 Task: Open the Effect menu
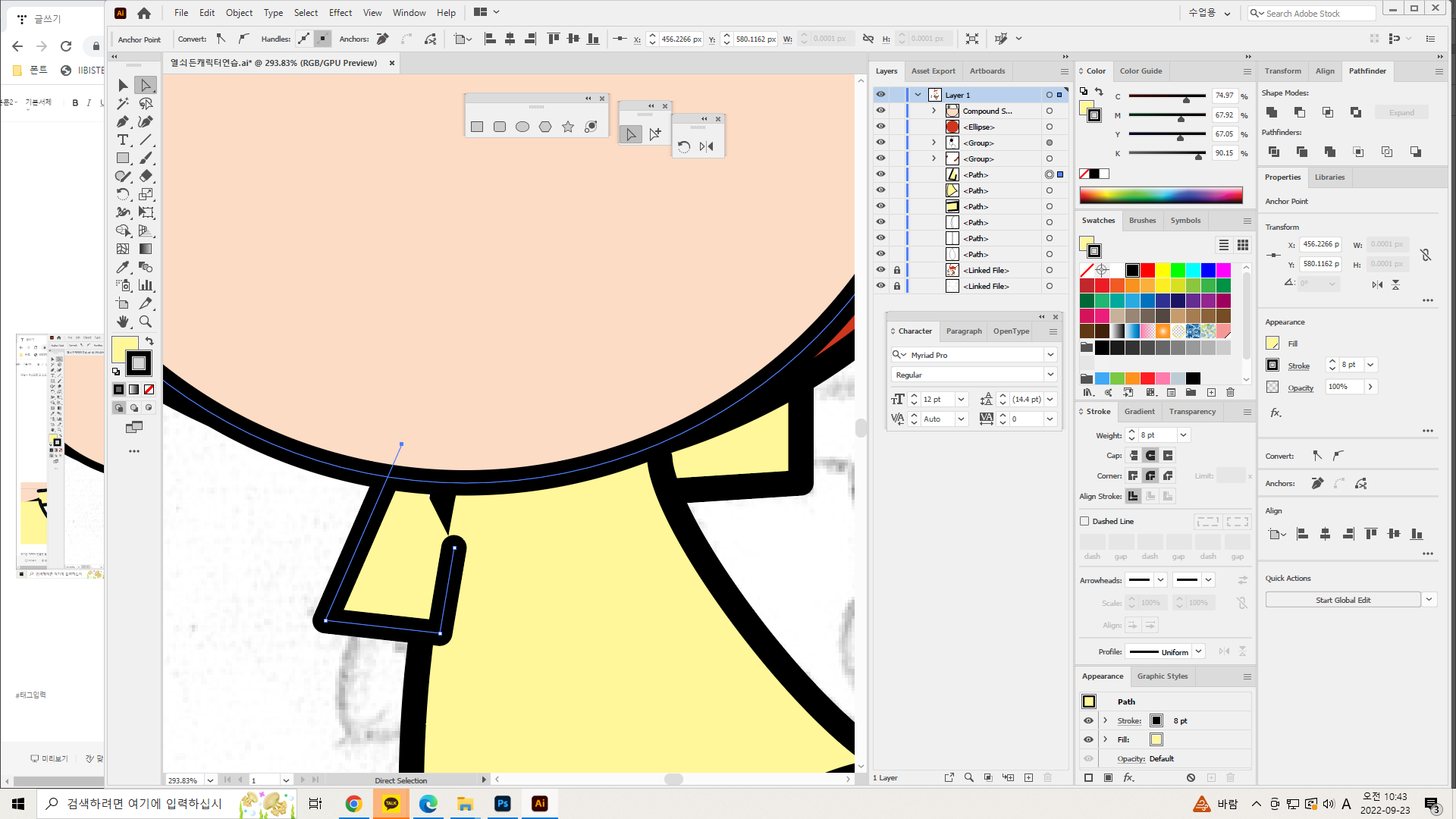coord(340,13)
